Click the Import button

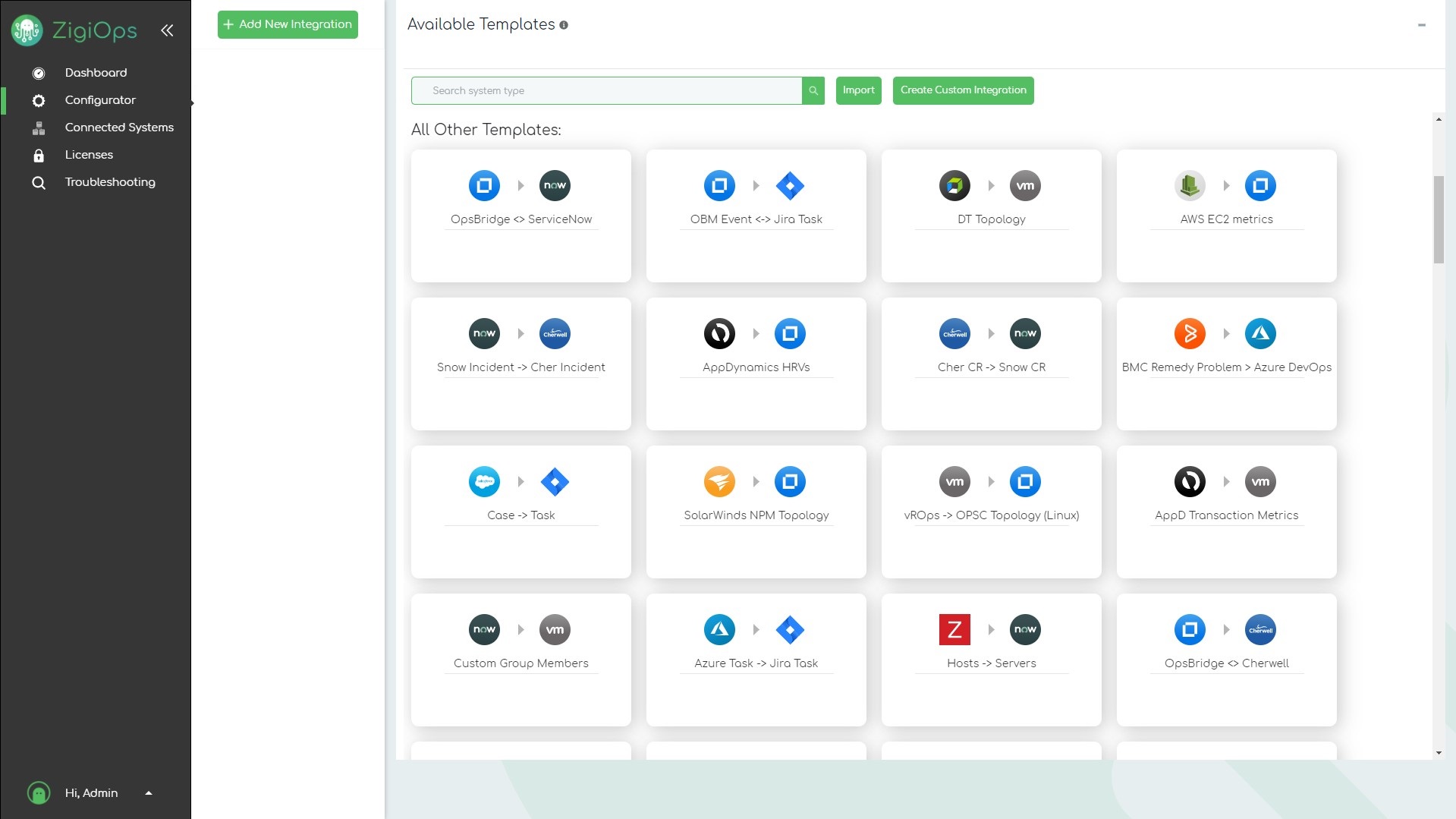point(858,90)
